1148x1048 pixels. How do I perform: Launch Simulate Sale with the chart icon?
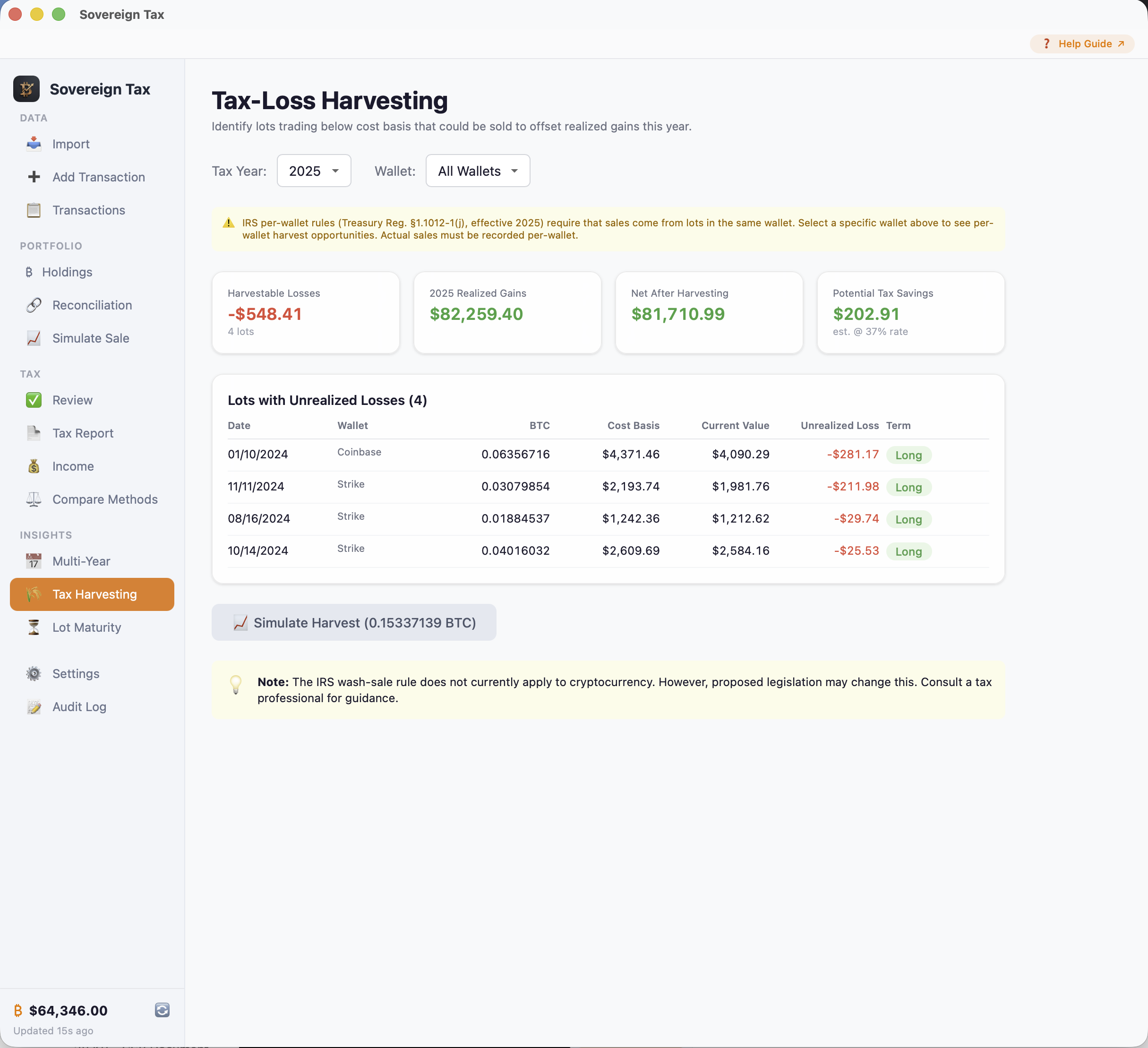pos(34,338)
